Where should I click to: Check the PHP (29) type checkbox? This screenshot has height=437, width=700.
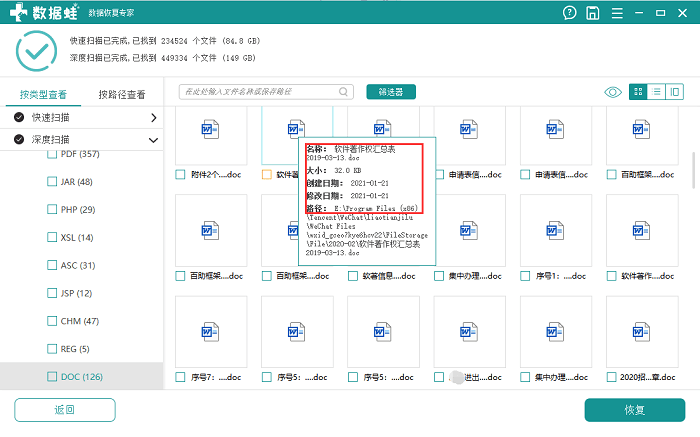pos(52,209)
